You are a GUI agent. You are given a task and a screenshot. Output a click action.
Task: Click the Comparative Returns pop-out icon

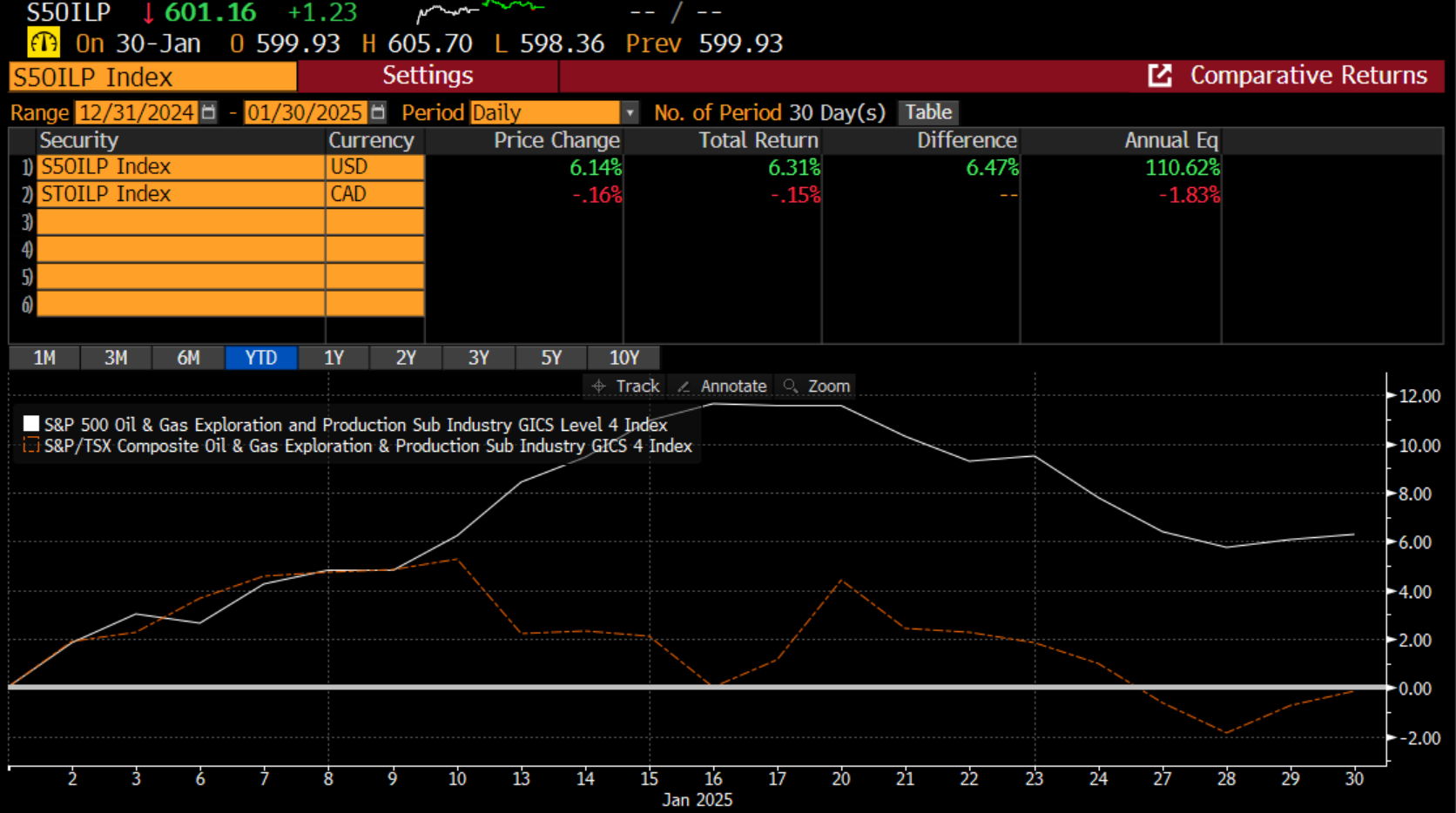(x=1159, y=76)
